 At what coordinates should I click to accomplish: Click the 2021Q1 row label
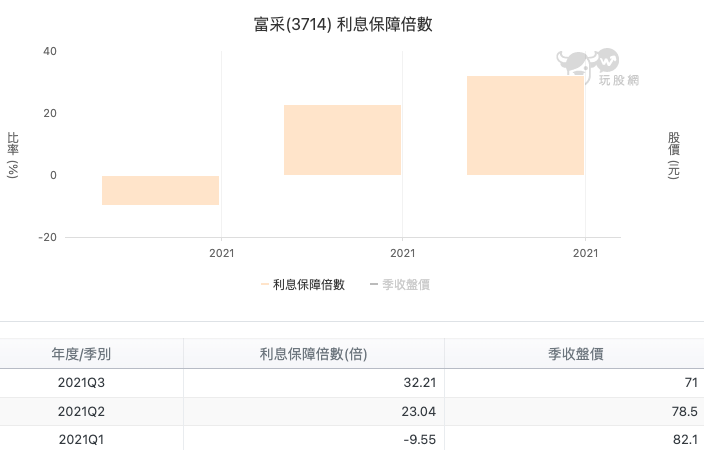point(81,439)
